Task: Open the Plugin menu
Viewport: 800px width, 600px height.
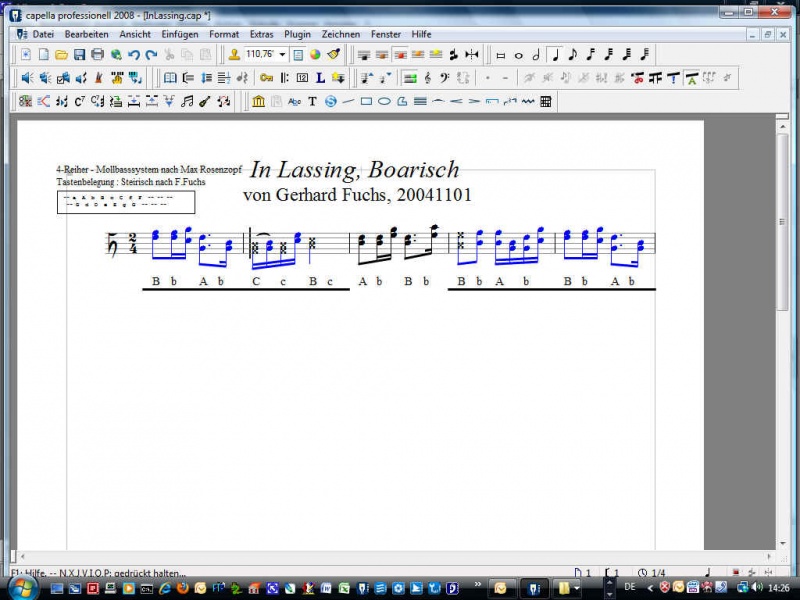Action: tap(297, 34)
